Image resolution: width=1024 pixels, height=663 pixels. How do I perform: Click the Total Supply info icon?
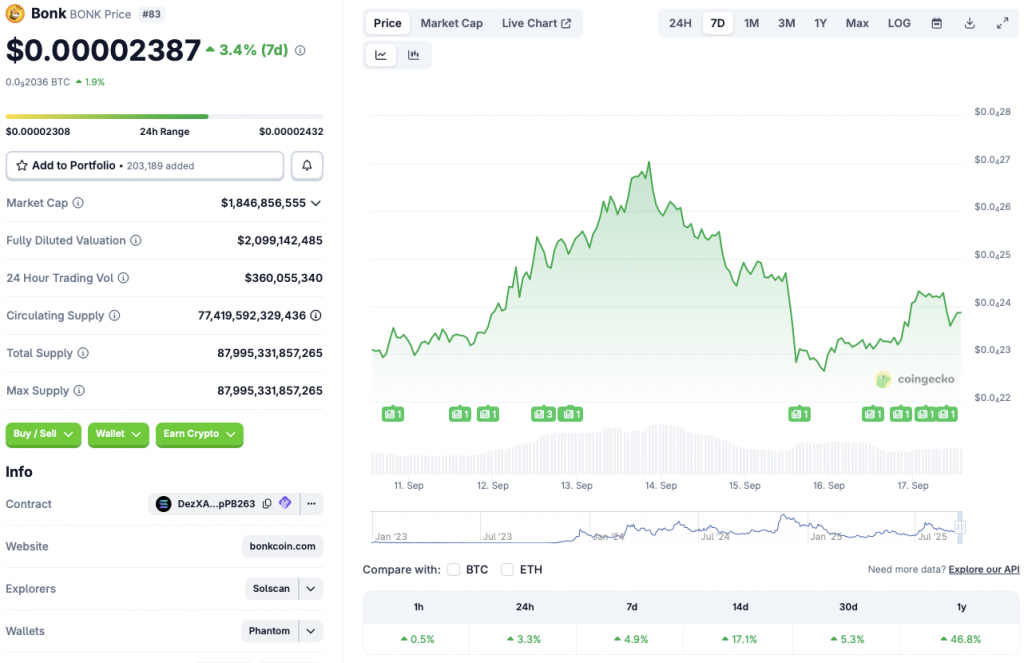[83, 353]
